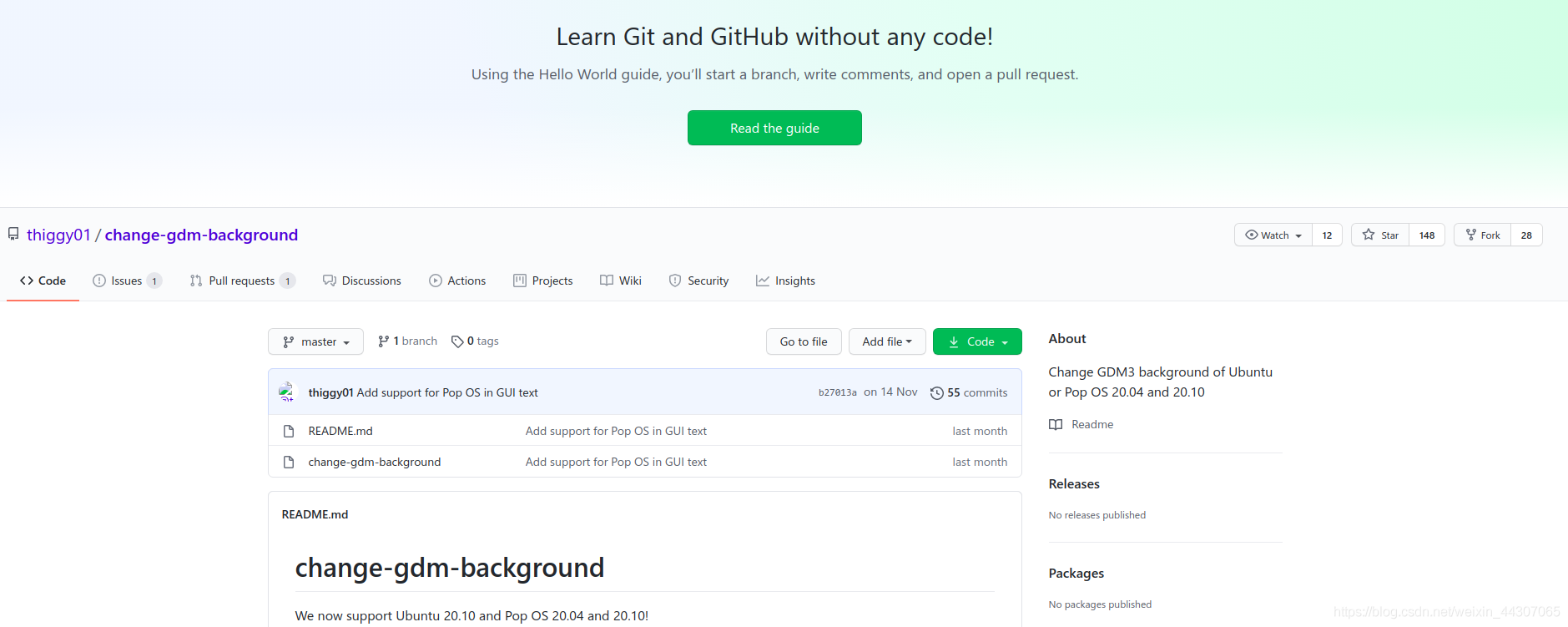Viewport: 1568px width, 627px height.
Task: Click the Go to file button
Action: click(804, 341)
